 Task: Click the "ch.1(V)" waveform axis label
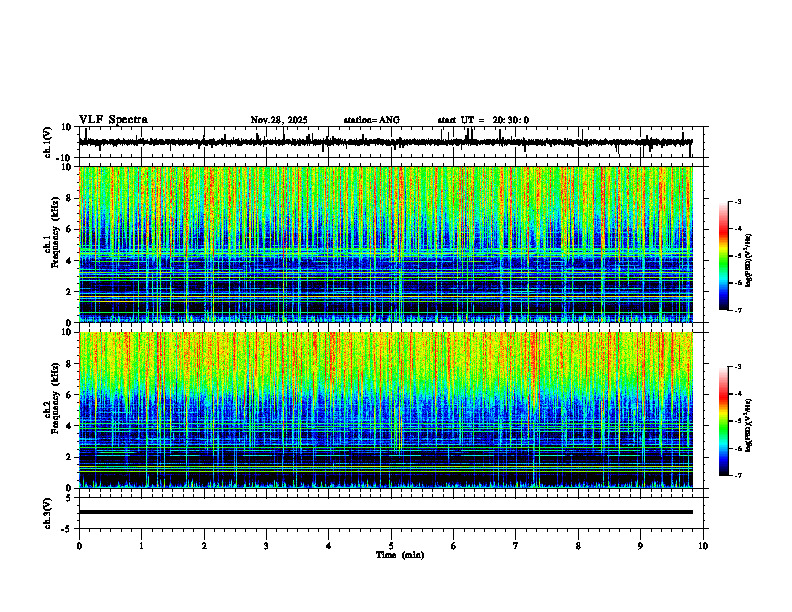click(47, 142)
